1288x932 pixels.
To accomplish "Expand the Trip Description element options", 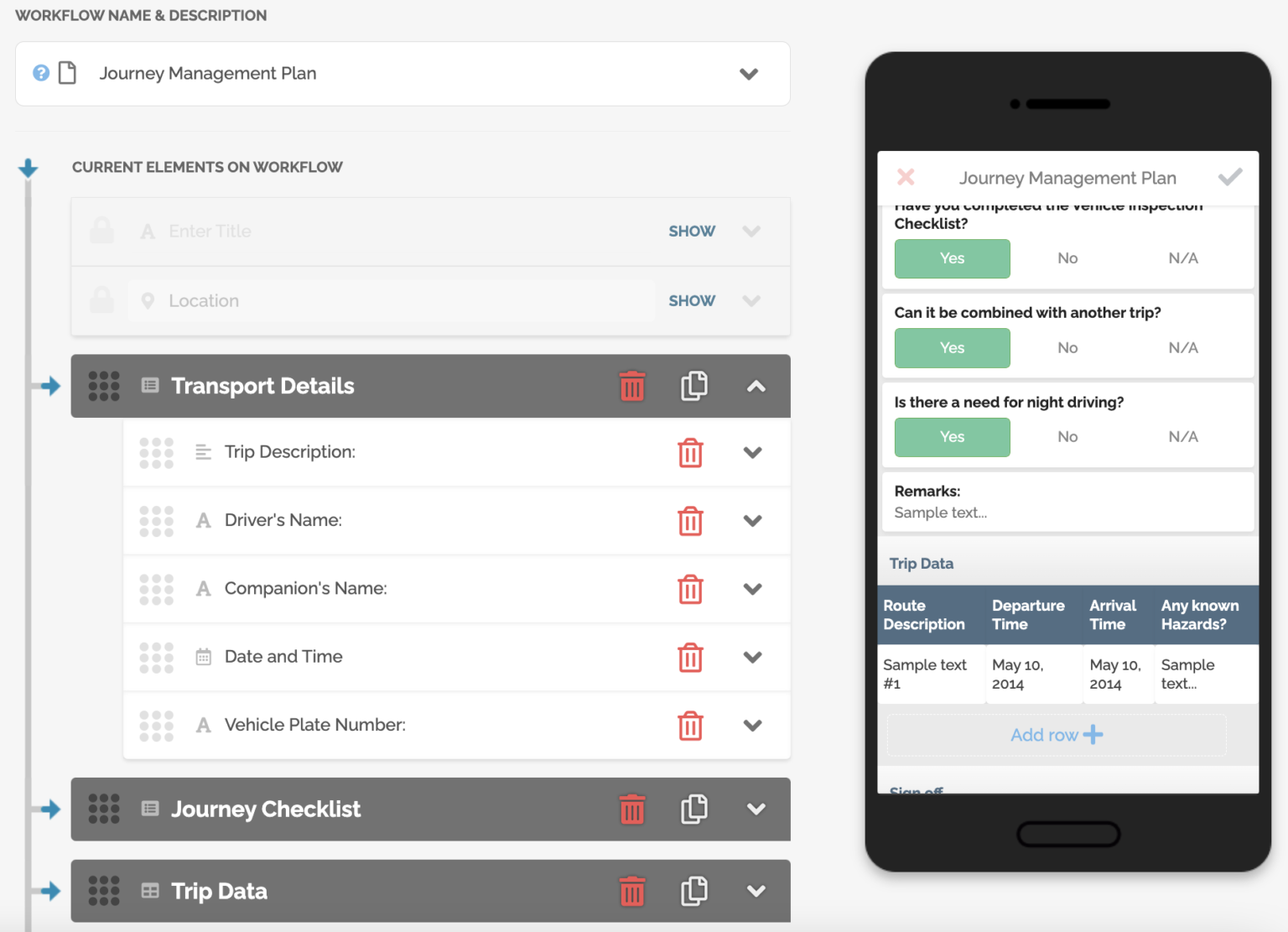I will 753,452.
